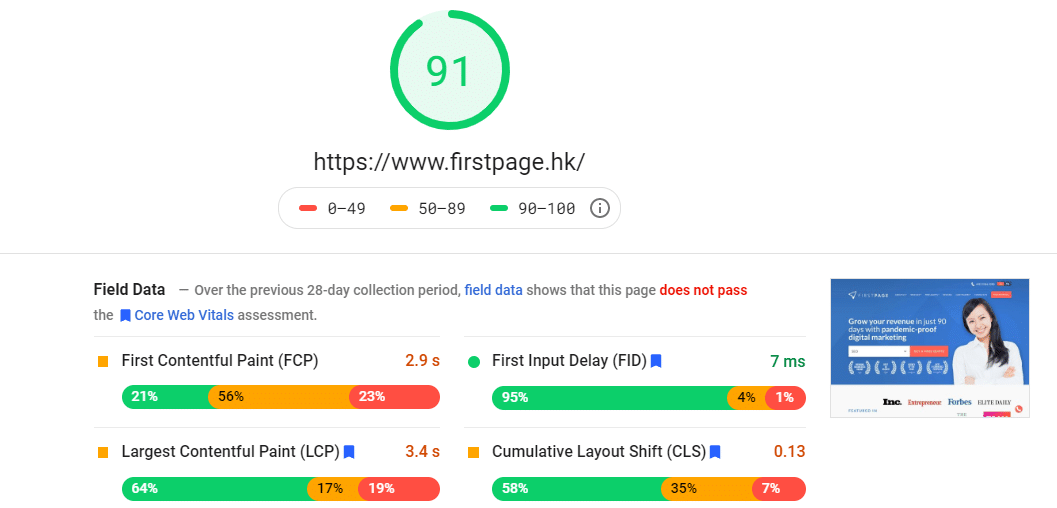The width and height of the screenshot is (1057, 508).
Task: Click the 19% red segment of LCP bar
Action: (x=399, y=488)
